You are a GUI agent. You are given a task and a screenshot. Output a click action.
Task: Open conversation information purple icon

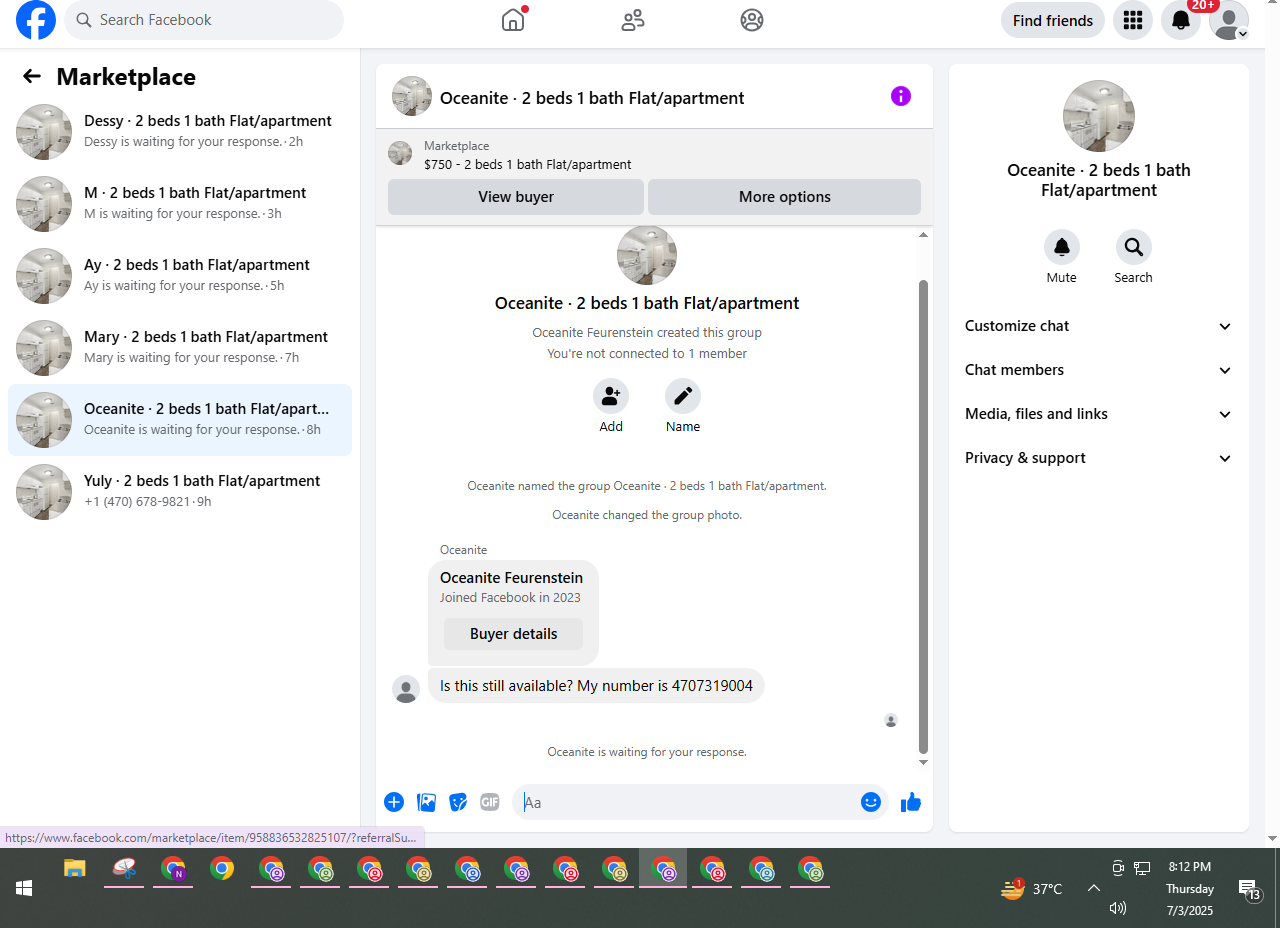click(901, 96)
